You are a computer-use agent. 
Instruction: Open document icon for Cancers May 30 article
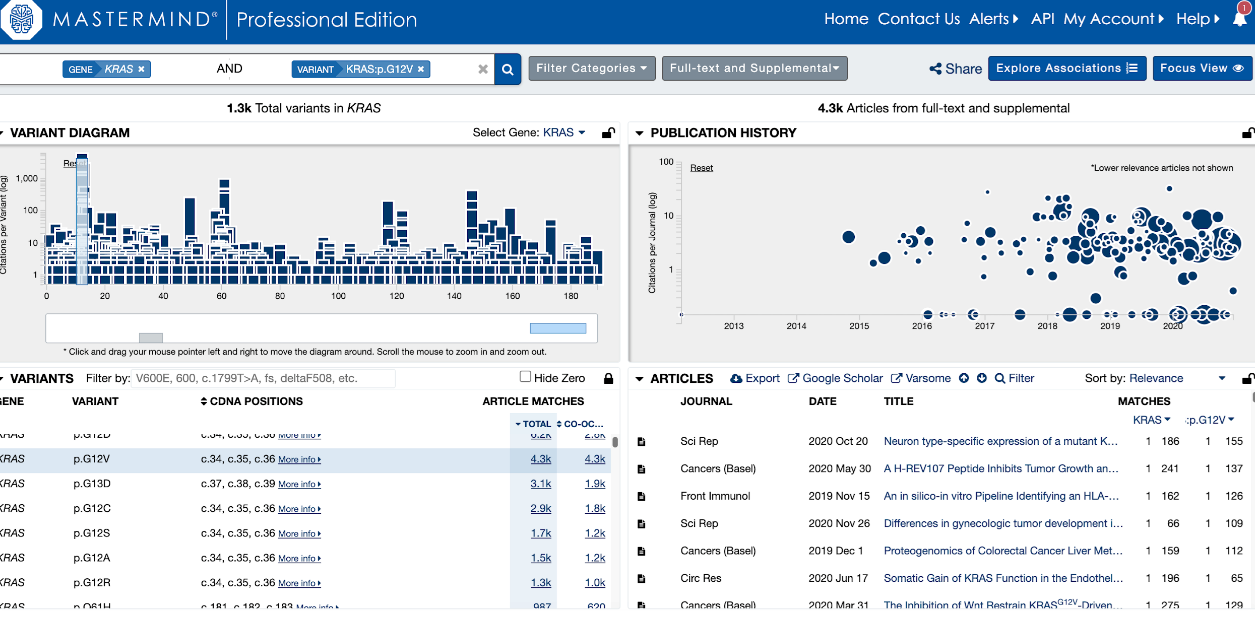642,469
